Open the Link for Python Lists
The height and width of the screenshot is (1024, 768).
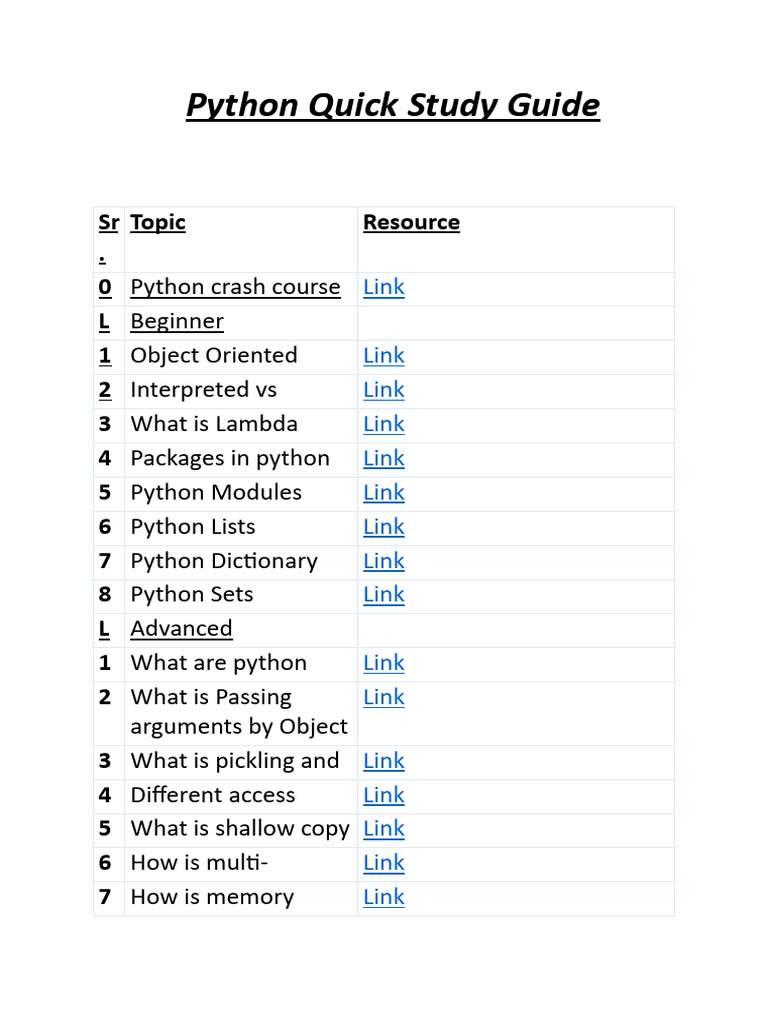click(x=383, y=526)
